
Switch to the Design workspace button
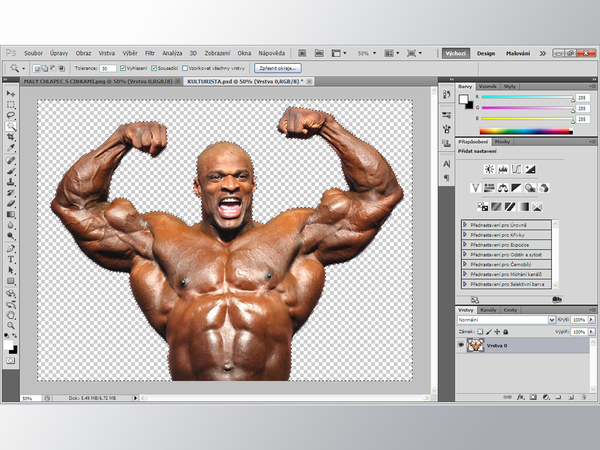tap(486, 52)
